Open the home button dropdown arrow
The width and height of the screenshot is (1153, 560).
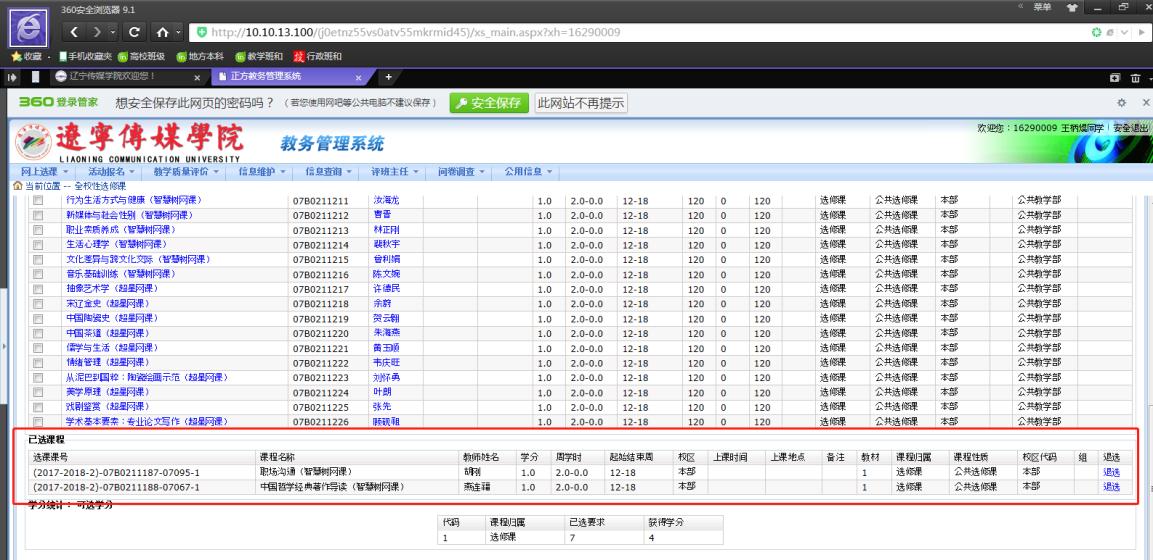pyautogui.click(x=179, y=32)
